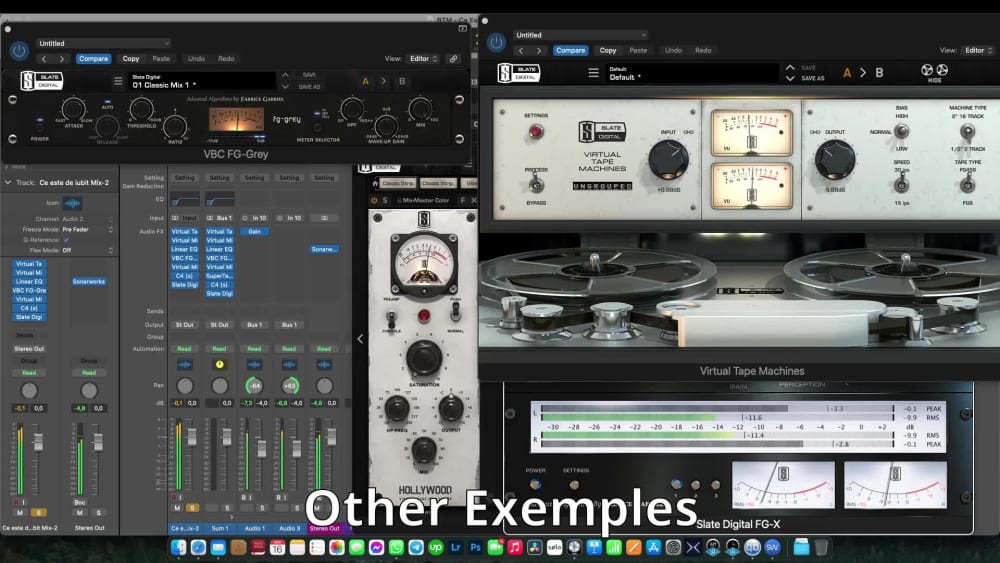This screenshot has width=1000, height=563.
Task: Click the Bnc button on the inspector Stereo Out strip
Action: click(80, 502)
